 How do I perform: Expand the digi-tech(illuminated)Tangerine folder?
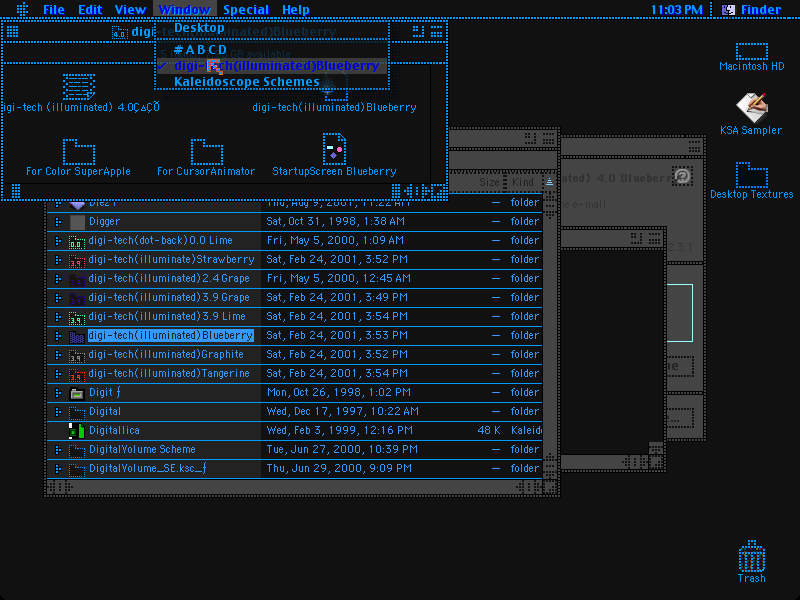[x=58, y=374]
